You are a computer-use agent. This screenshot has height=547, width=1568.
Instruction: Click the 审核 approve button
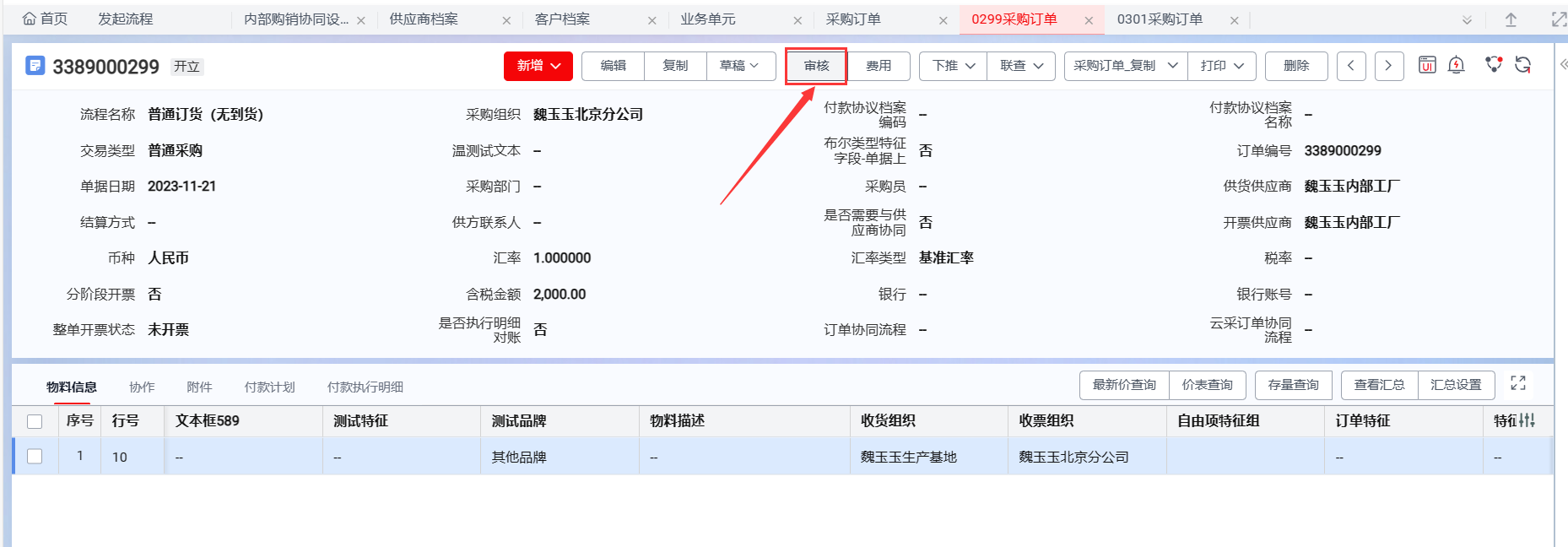[816, 66]
